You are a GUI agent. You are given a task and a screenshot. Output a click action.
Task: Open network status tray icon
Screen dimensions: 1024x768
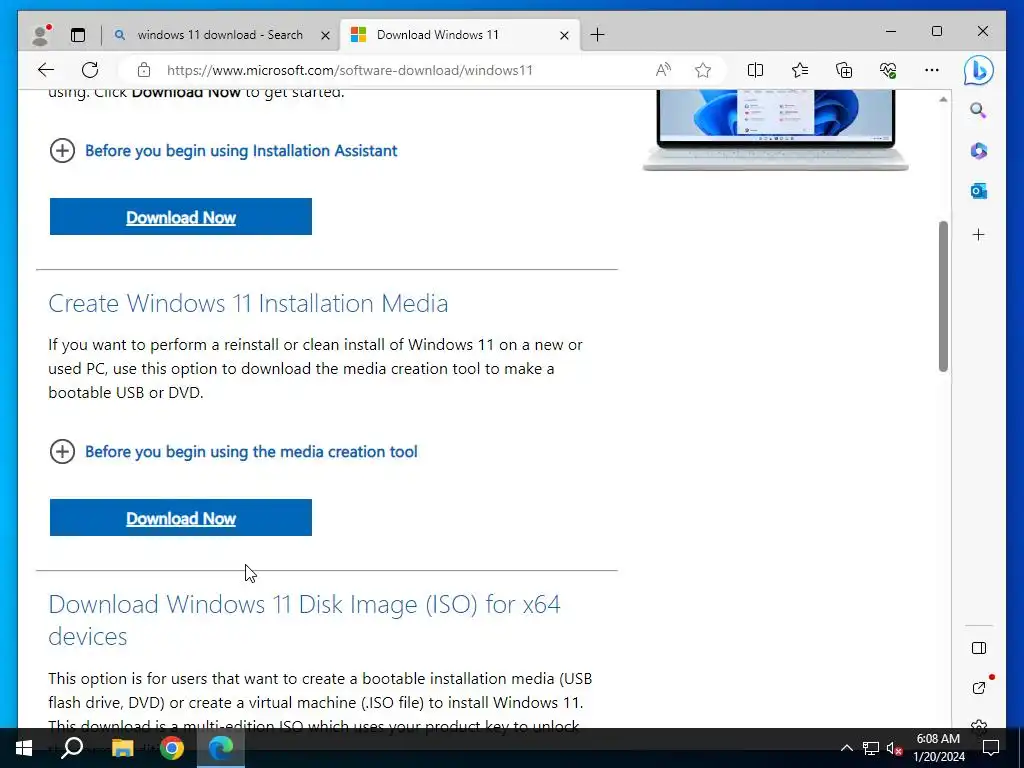coord(871,748)
